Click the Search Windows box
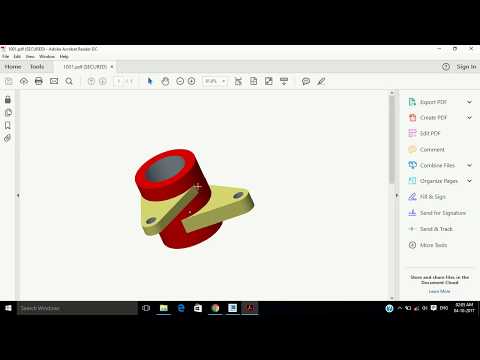 (77, 308)
